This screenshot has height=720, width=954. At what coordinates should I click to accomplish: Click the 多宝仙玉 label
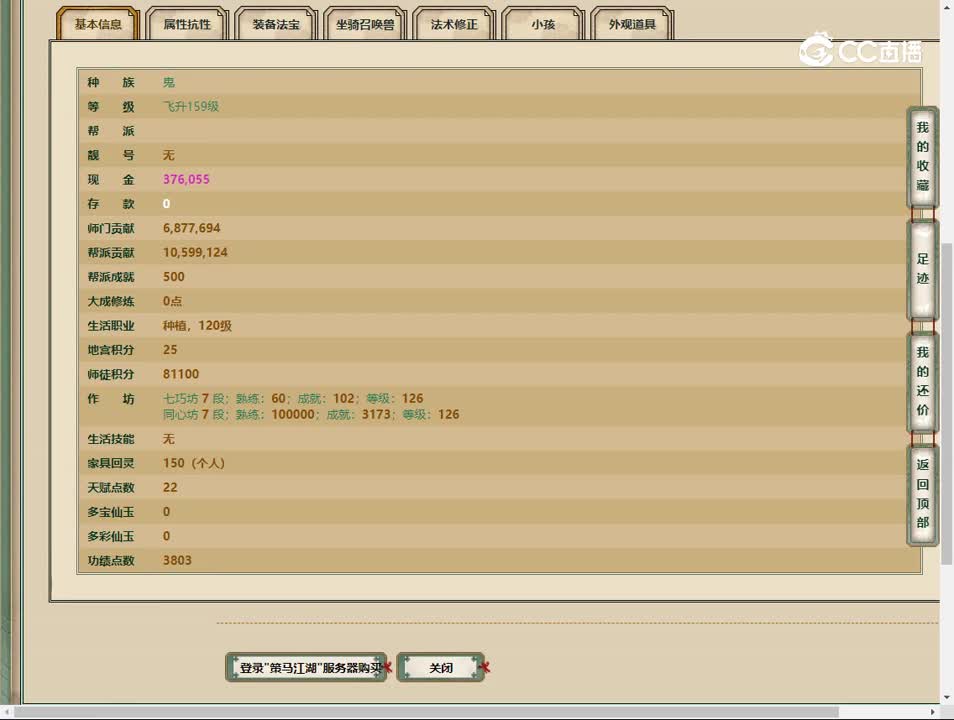tap(111, 512)
